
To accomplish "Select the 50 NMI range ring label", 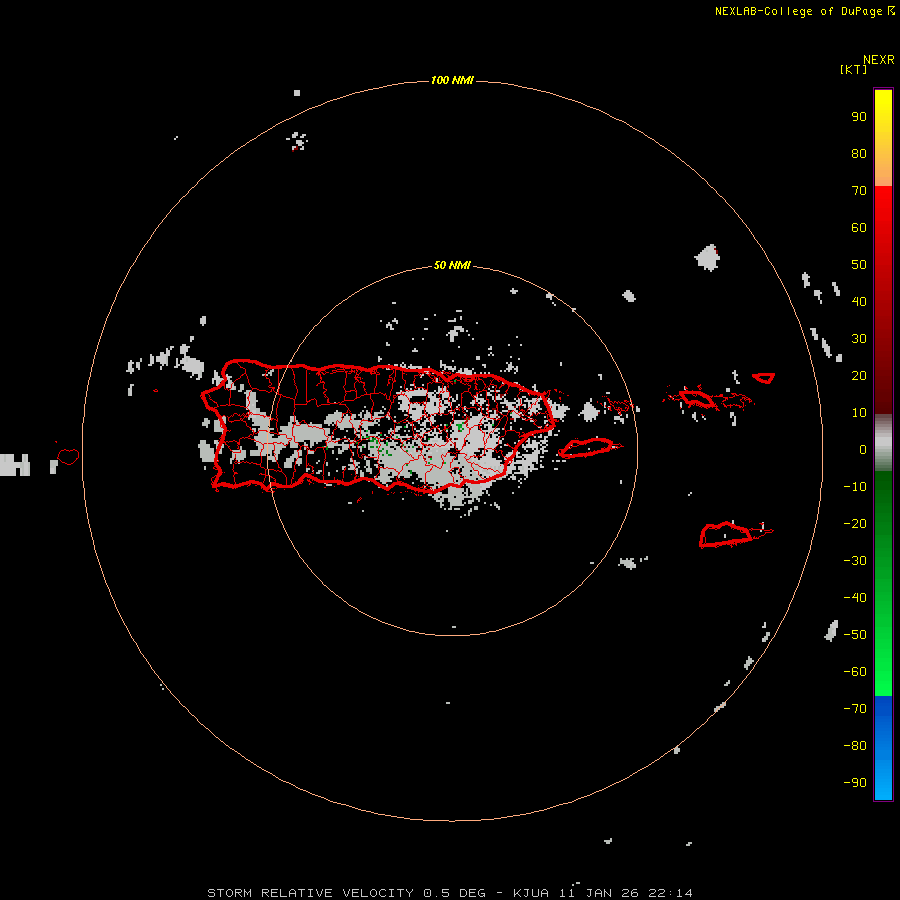I will point(452,265).
